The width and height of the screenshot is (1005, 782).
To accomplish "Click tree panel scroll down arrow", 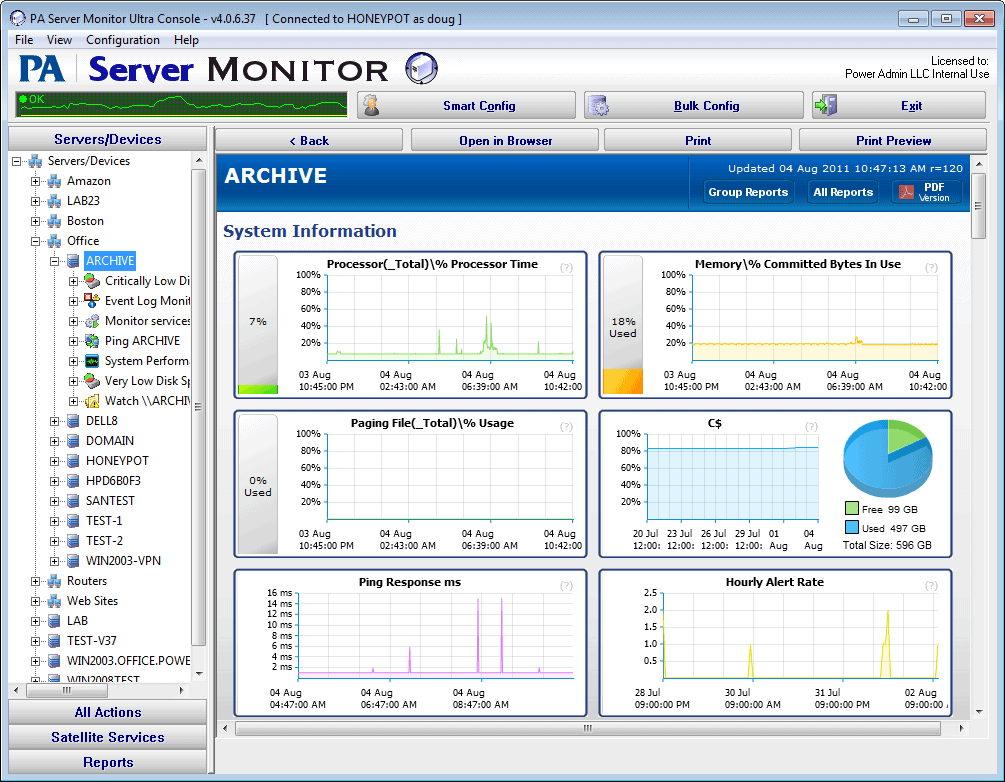I will pos(199,674).
